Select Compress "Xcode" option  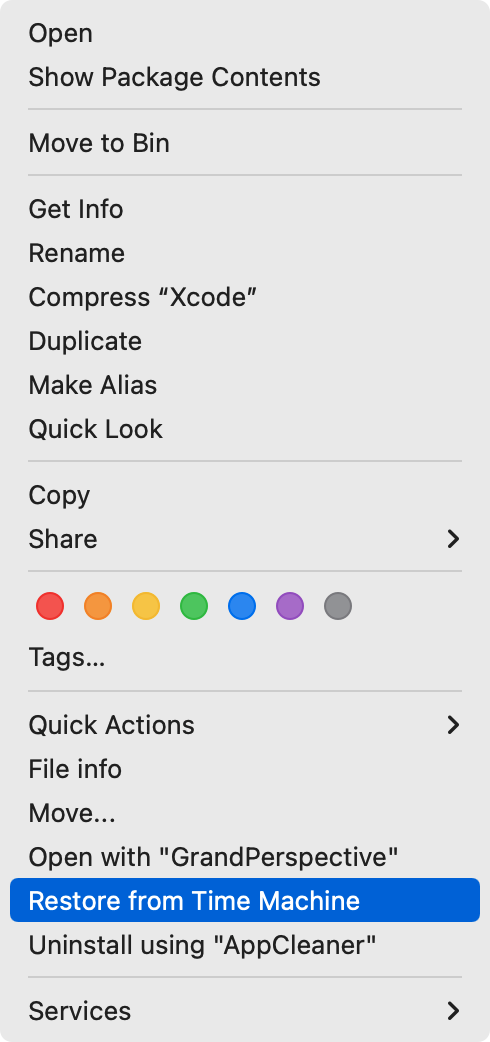pos(245,297)
